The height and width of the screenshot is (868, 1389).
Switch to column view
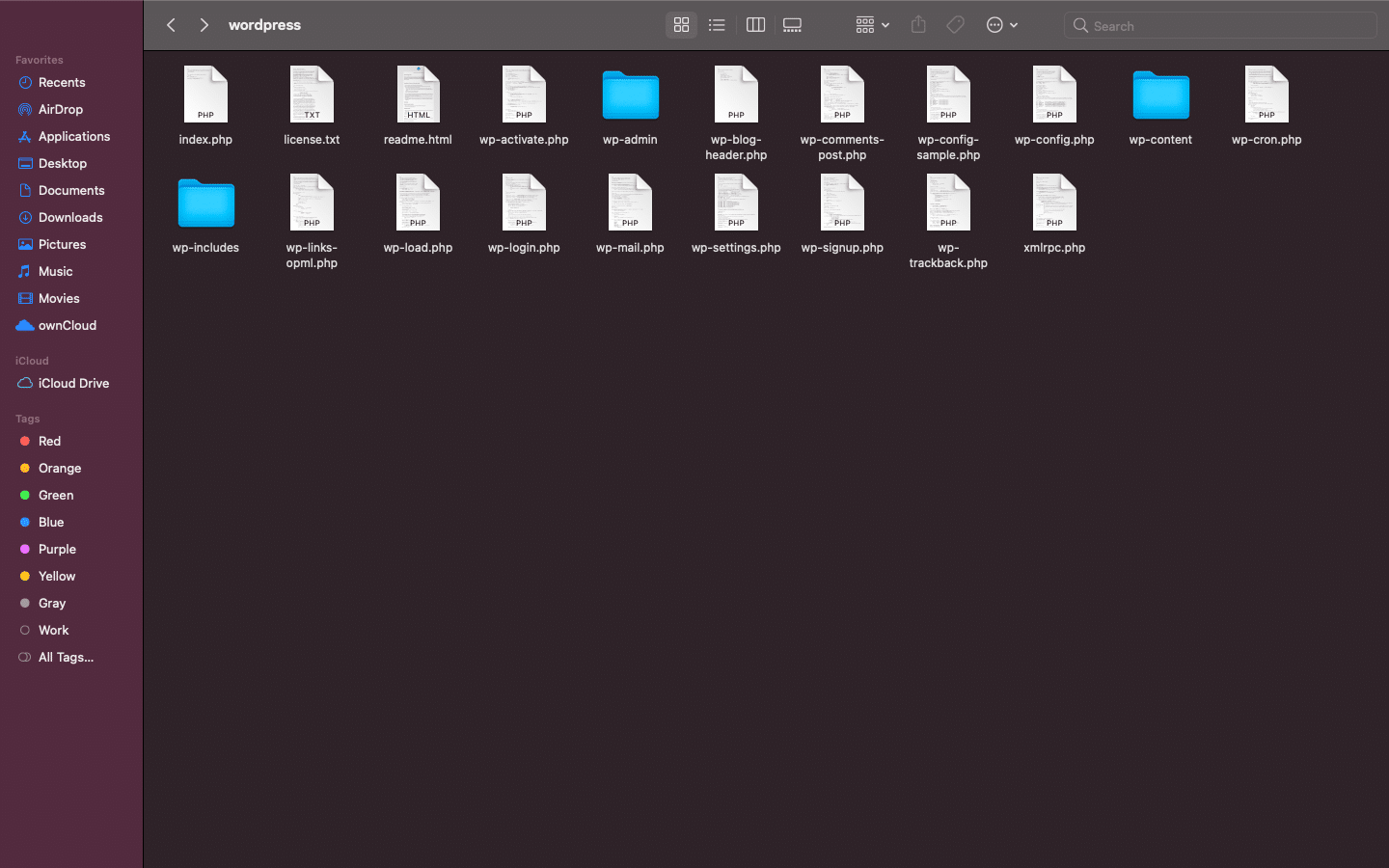click(x=756, y=25)
